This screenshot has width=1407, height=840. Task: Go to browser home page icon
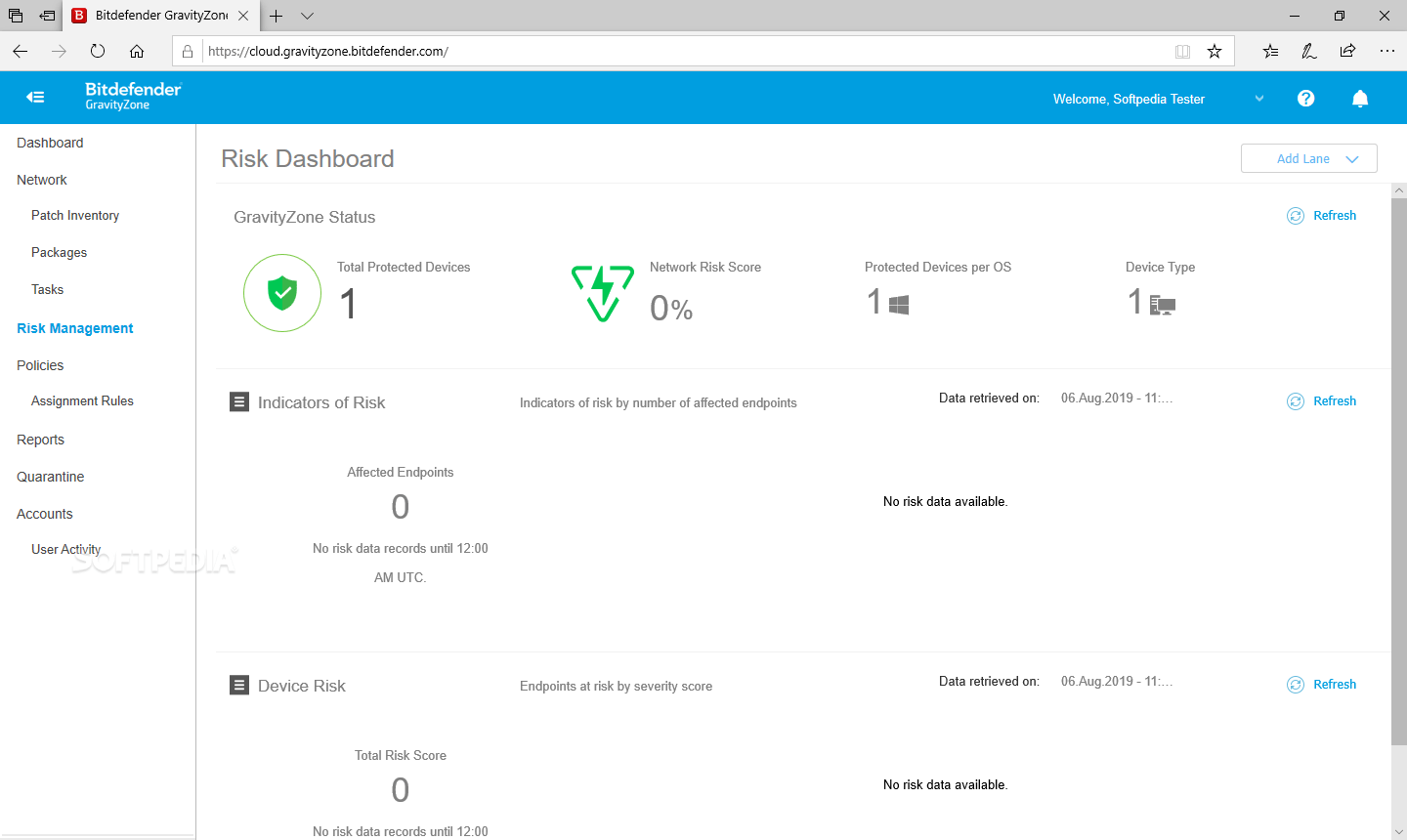pyautogui.click(x=137, y=51)
